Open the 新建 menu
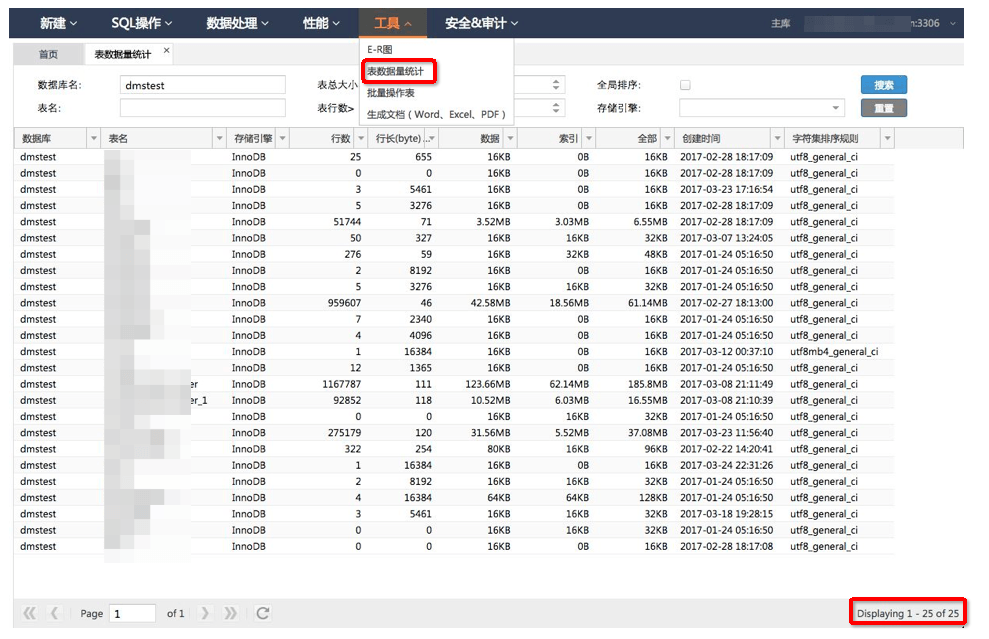989x639 pixels. pyautogui.click(x=58, y=23)
